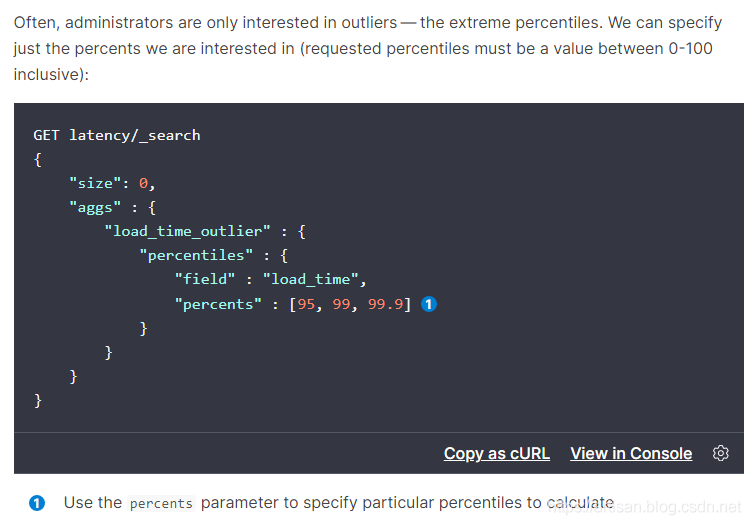The image size is (751, 525).
Task: Click the value 95 in the percents array
Action: pos(307,304)
